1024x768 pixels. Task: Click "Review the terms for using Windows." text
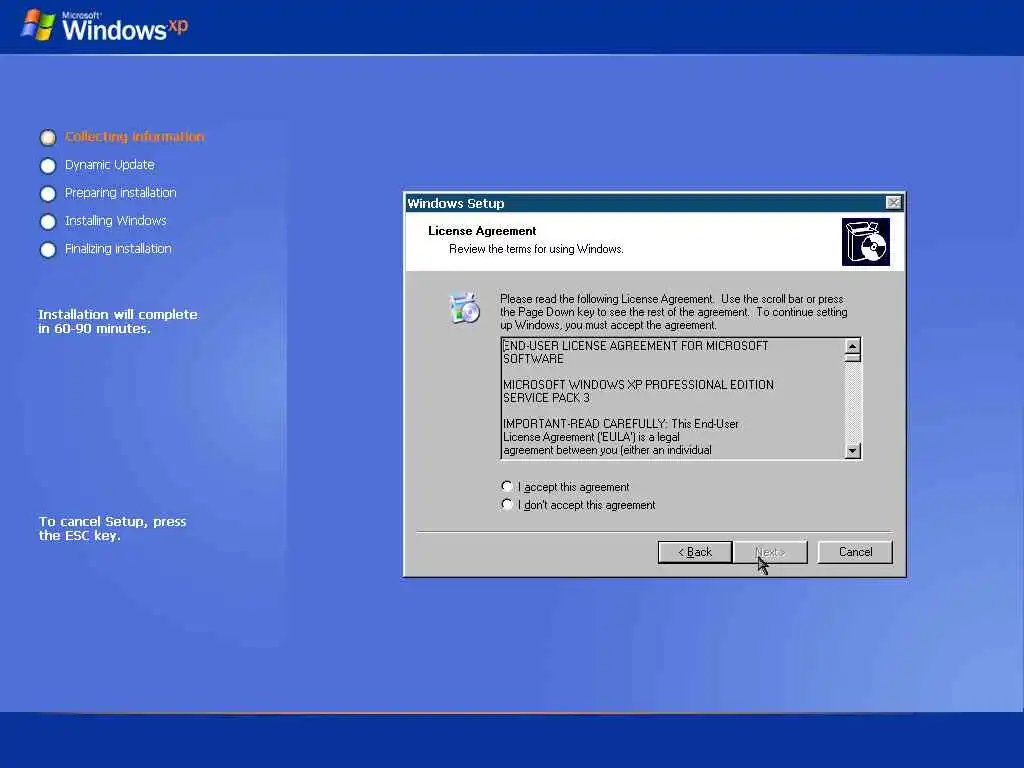(x=536, y=249)
